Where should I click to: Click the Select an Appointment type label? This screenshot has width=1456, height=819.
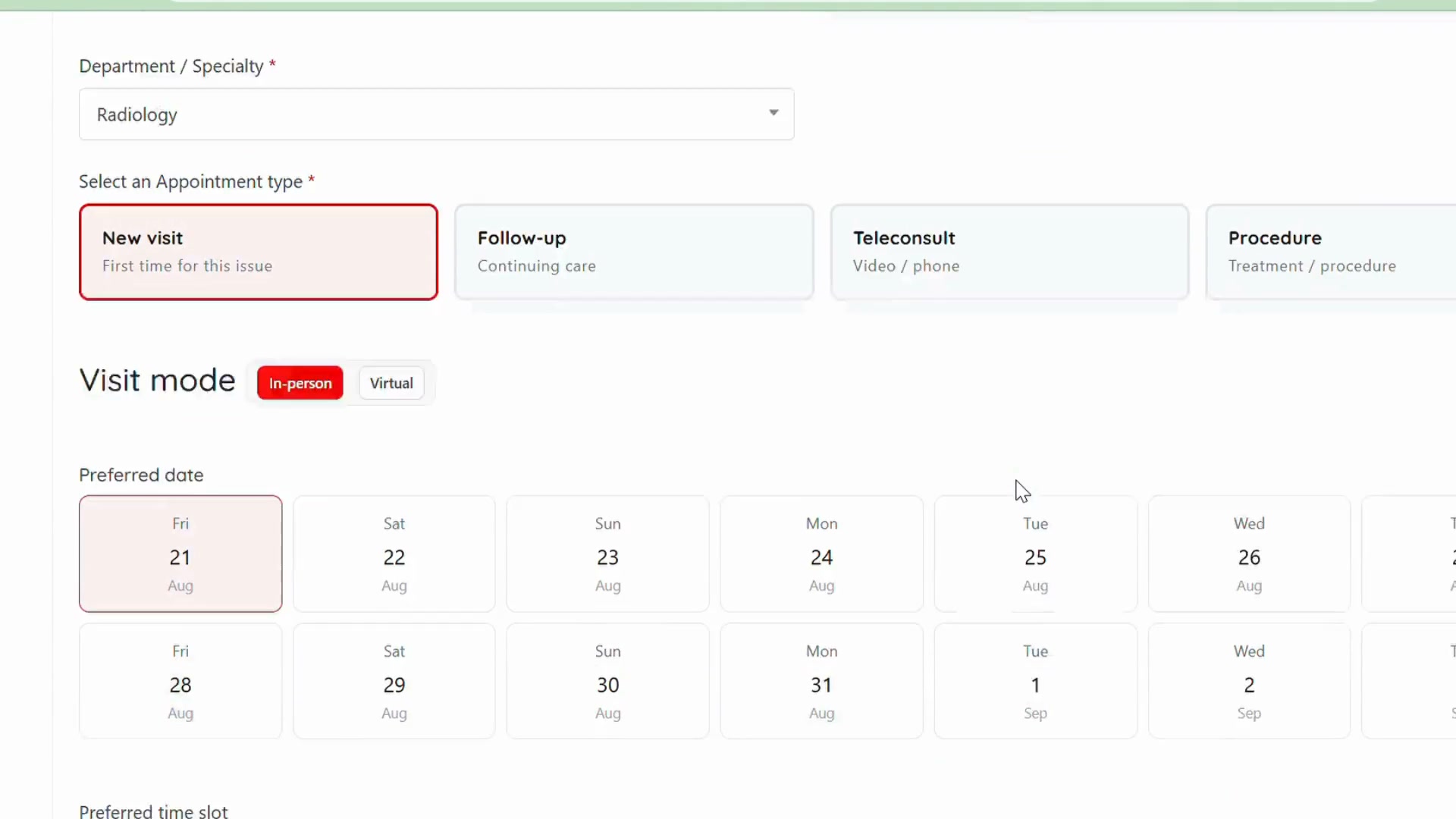[x=196, y=182]
